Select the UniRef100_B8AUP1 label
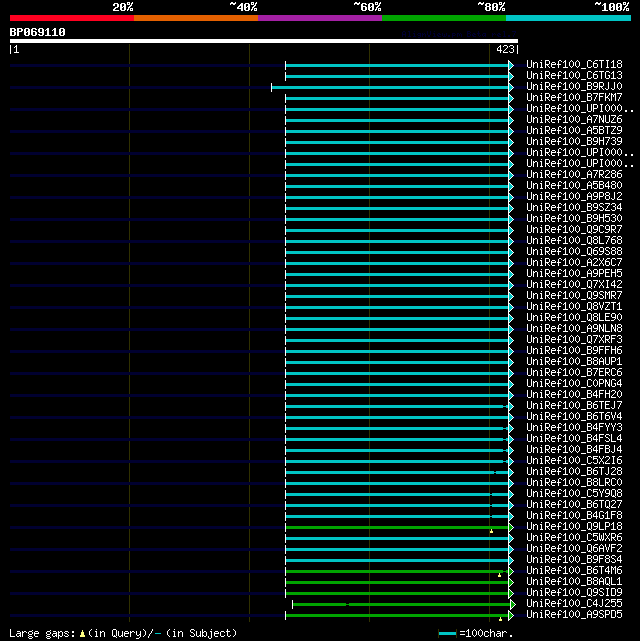The image size is (640, 641). click(x=574, y=361)
